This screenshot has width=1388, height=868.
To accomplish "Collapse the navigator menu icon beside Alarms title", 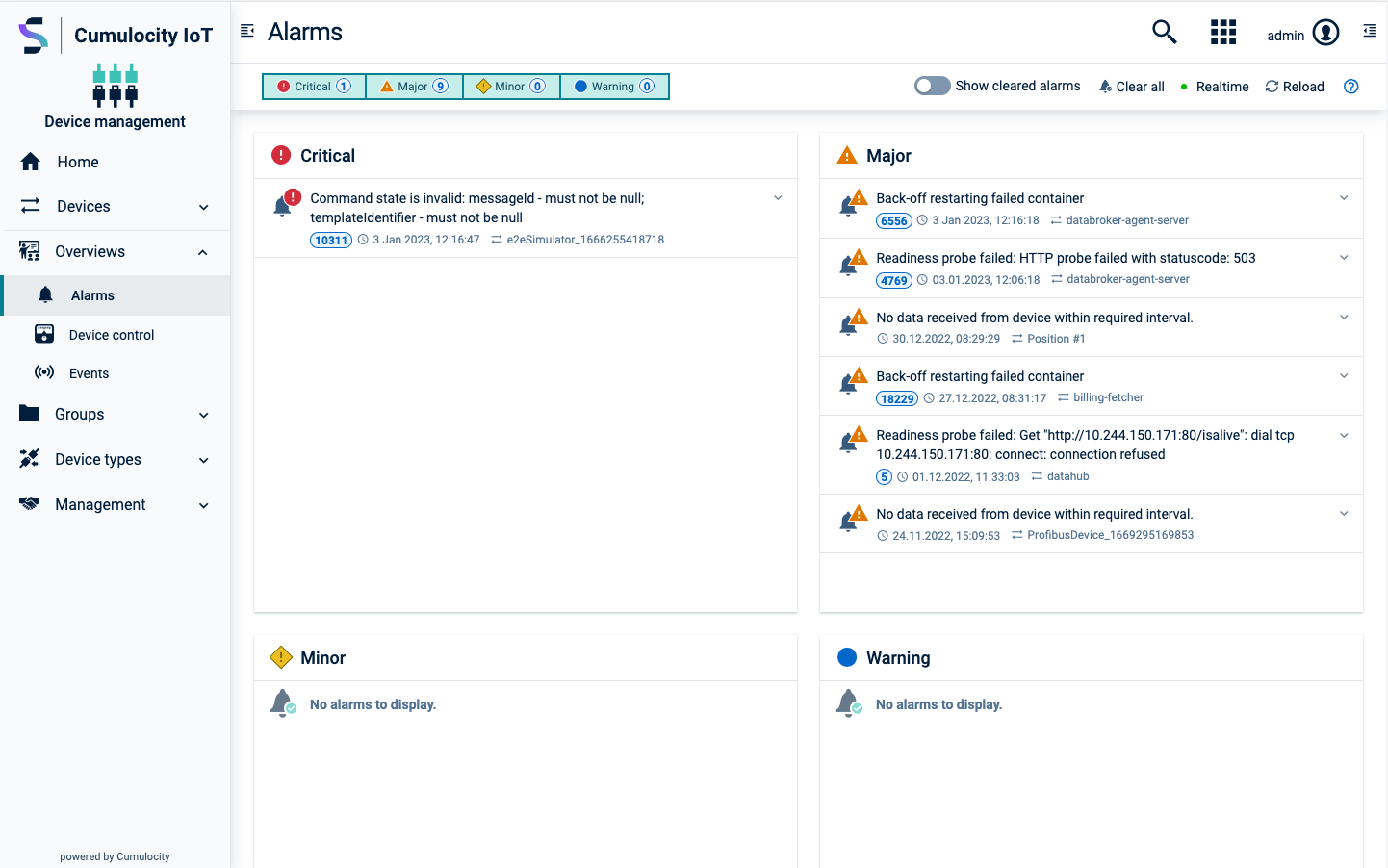I will tap(247, 31).
